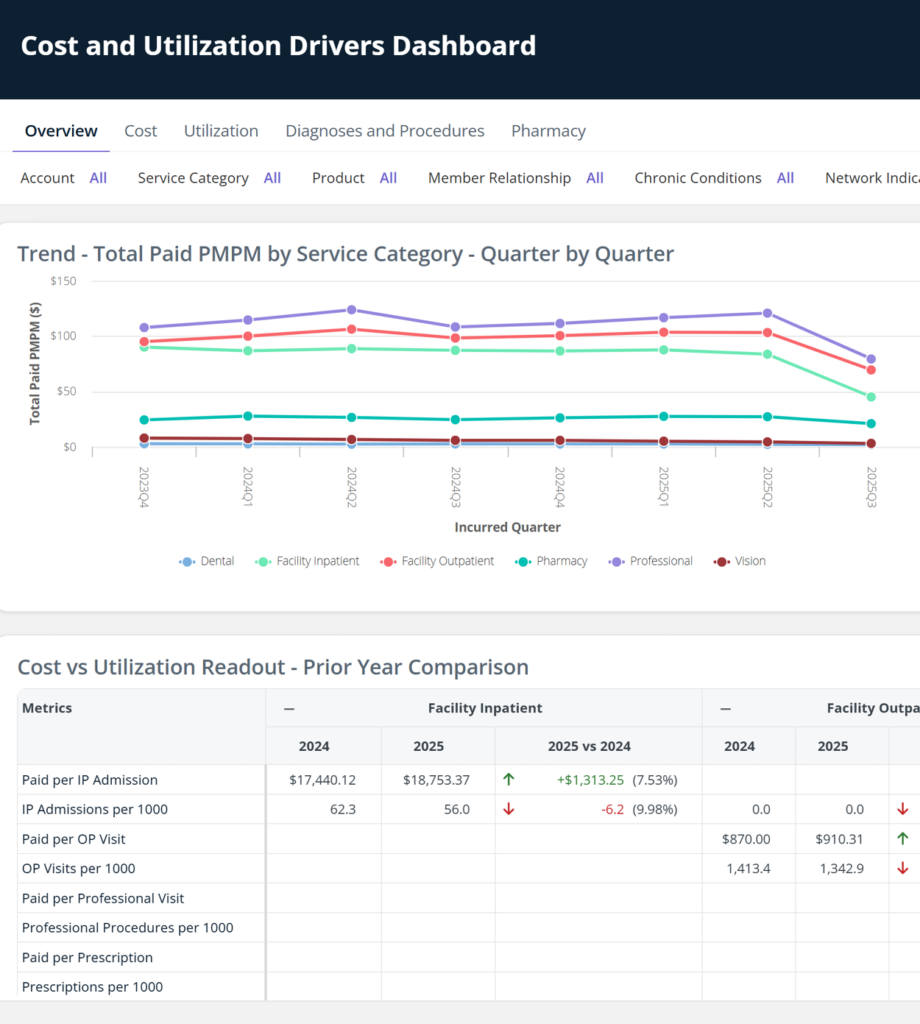Select the Prescriptions per 1000 row label

point(92,987)
